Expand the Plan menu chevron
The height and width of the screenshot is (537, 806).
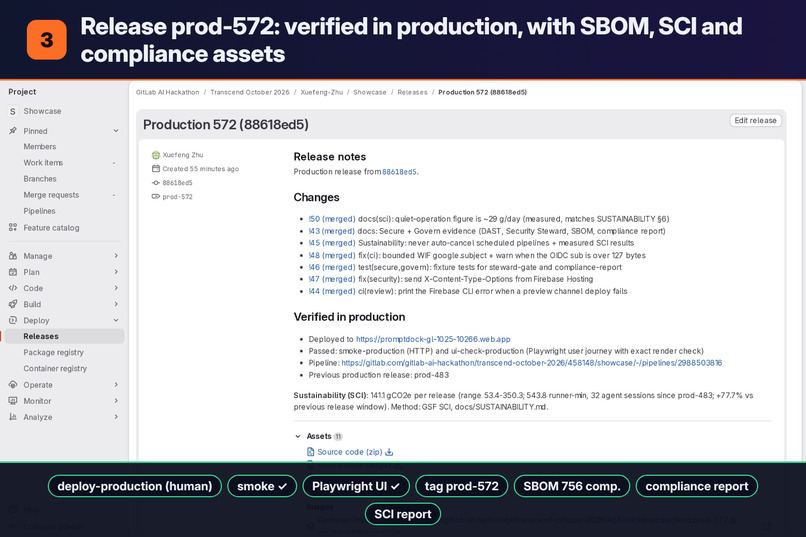pos(116,272)
